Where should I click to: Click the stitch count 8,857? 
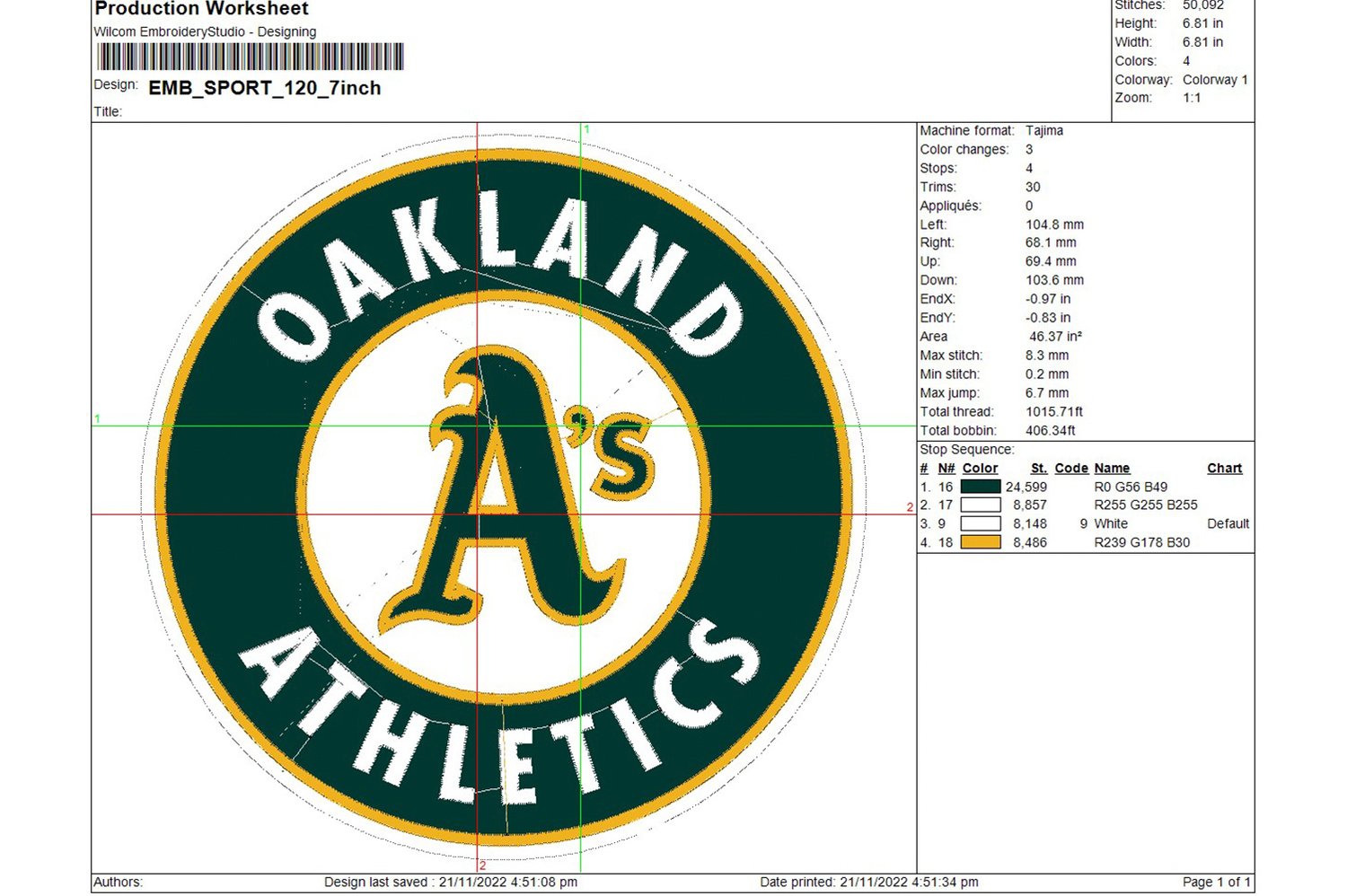click(x=1030, y=505)
